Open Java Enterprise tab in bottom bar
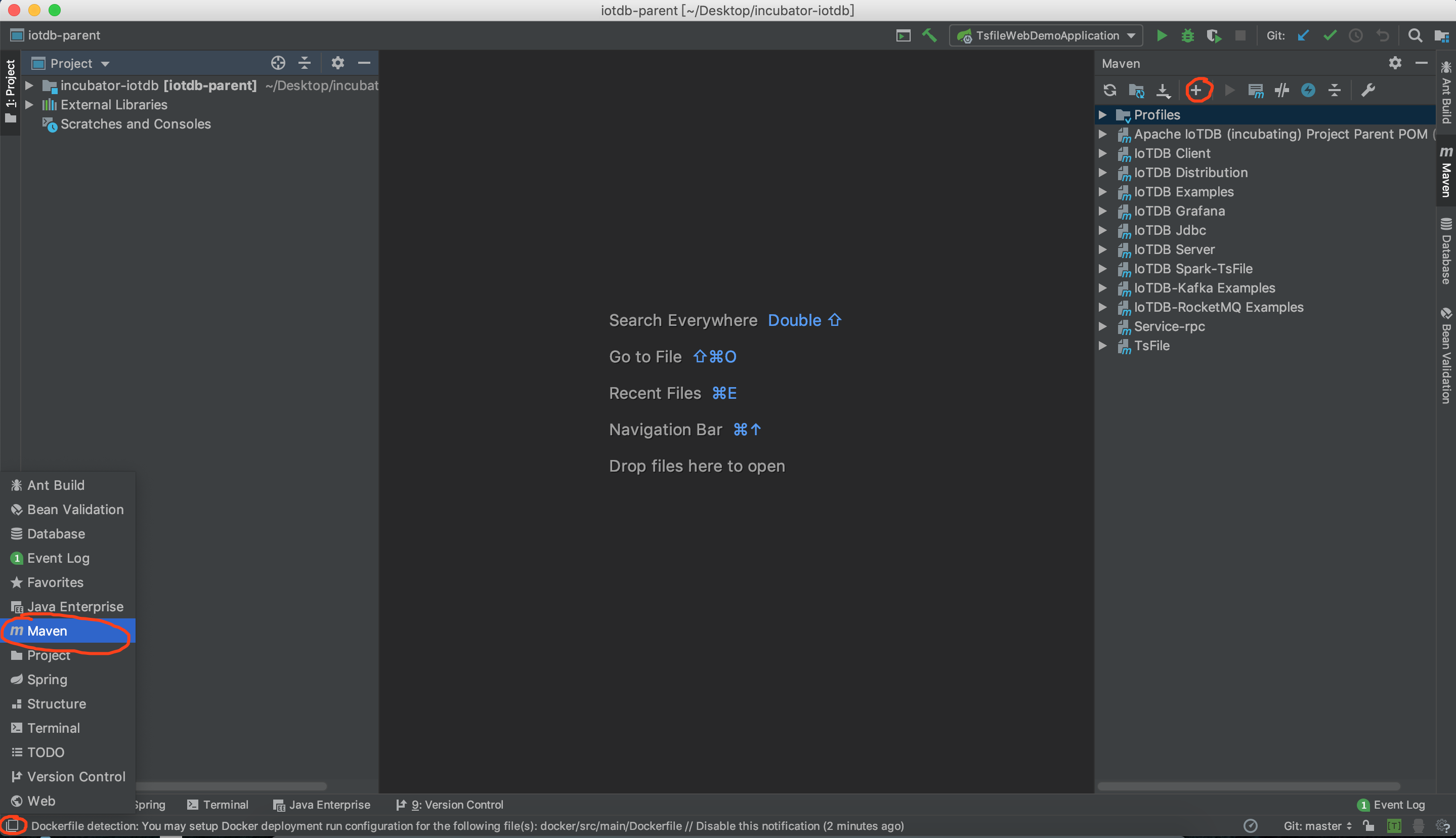This screenshot has width=1456, height=838. click(x=322, y=805)
